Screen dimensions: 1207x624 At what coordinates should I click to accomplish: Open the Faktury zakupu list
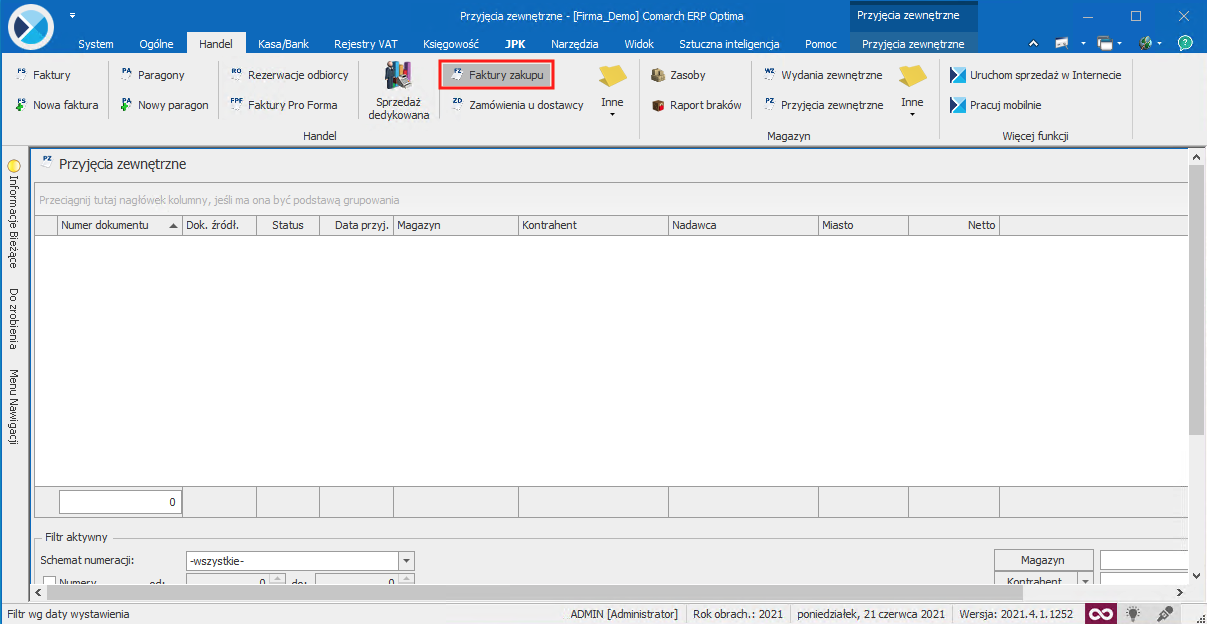tap(496, 74)
